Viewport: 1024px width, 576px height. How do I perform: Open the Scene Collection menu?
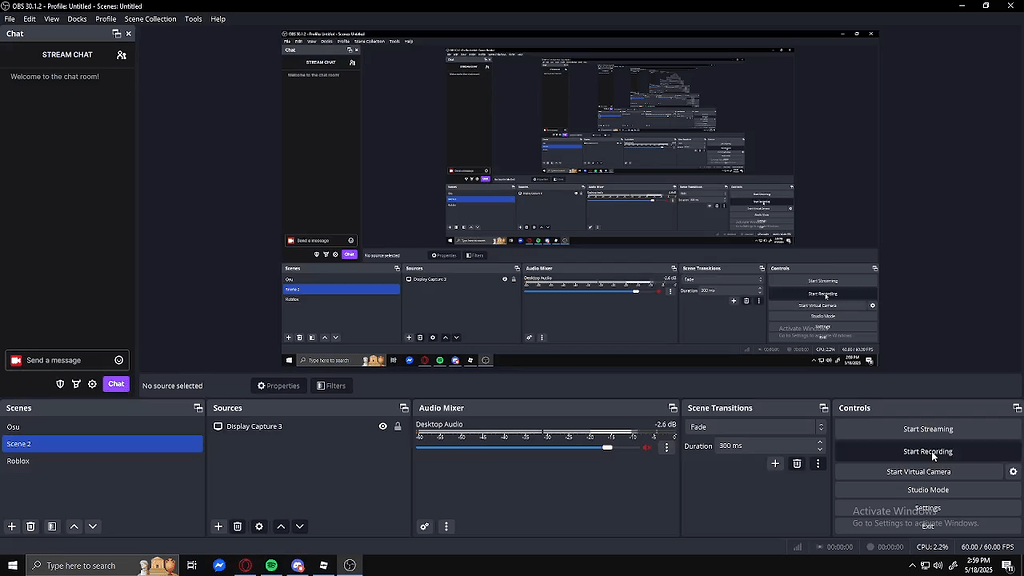tap(150, 19)
